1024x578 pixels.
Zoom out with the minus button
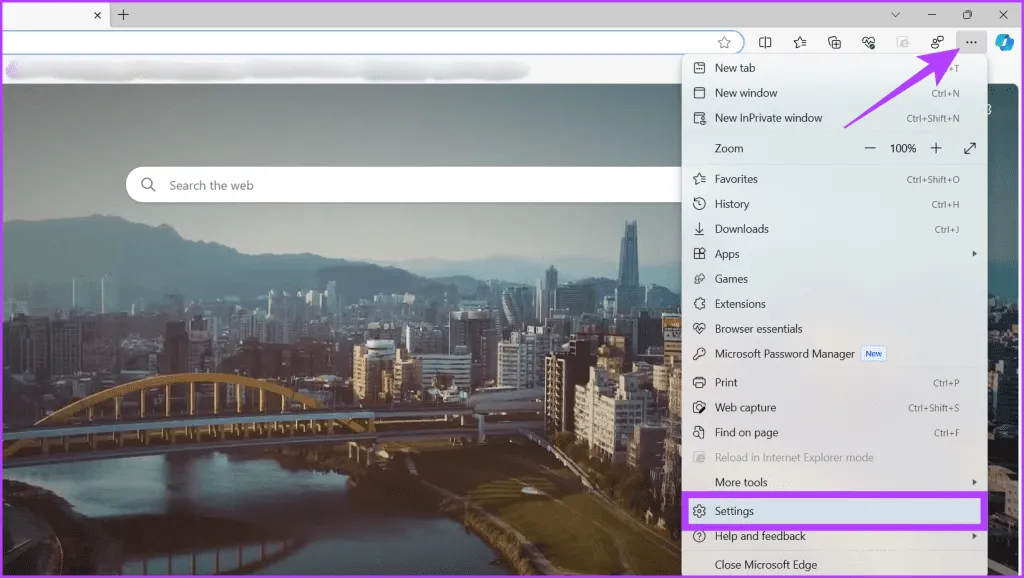coord(870,148)
